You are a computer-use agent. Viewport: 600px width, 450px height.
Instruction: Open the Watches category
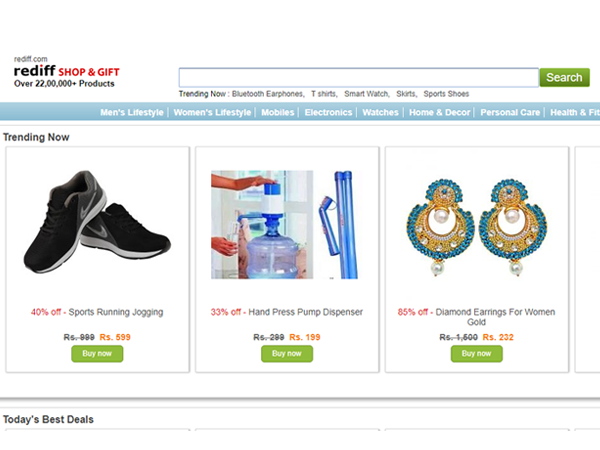(380, 112)
